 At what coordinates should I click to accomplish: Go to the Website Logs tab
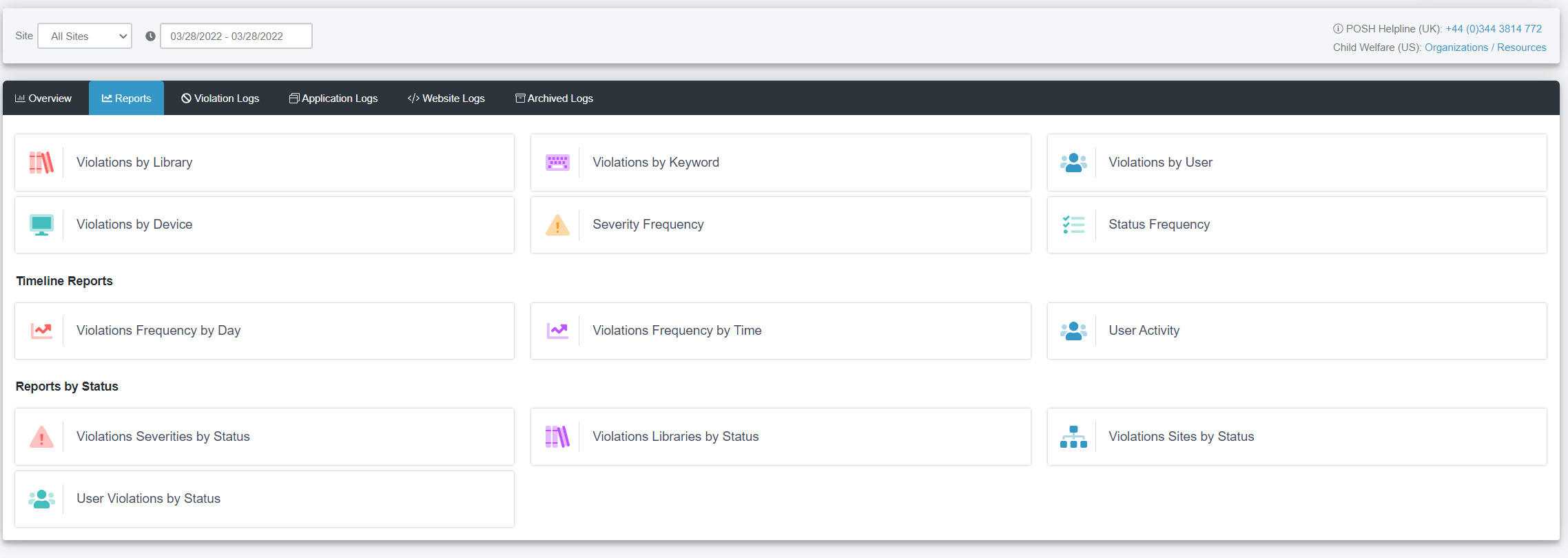pos(446,98)
